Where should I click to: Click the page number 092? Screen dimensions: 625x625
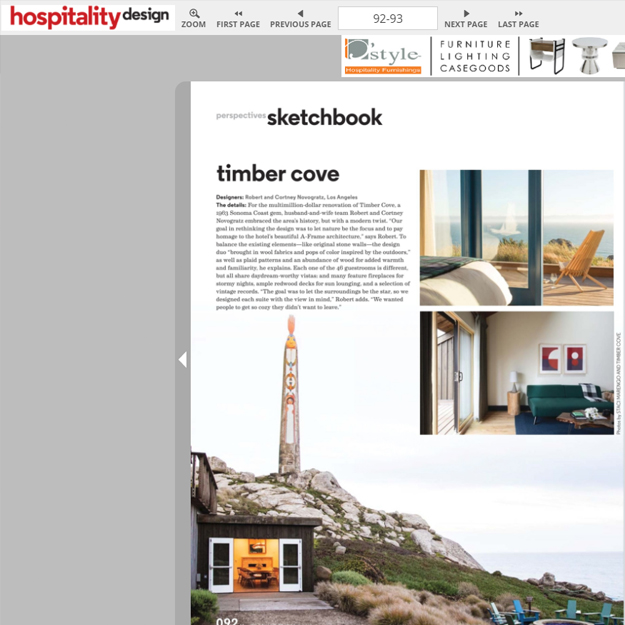click(x=227, y=621)
